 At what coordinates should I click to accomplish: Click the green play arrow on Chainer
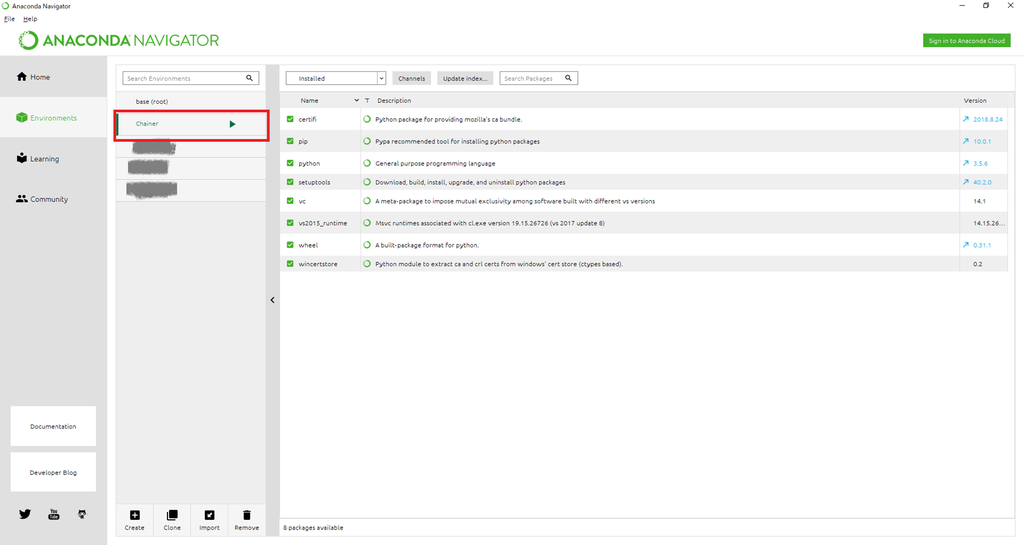pos(232,124)
